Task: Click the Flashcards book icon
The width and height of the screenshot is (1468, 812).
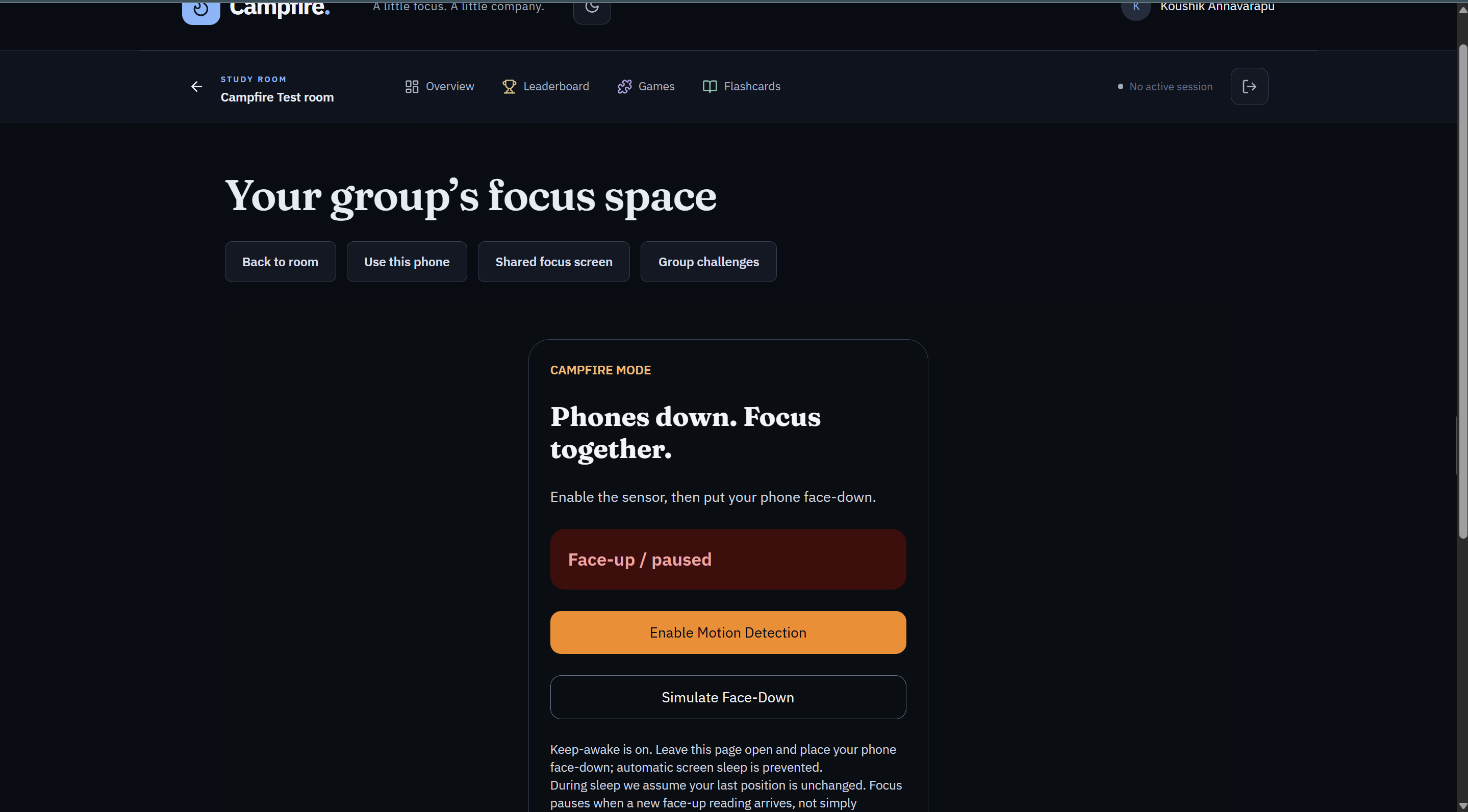Action: coord(710,87)
